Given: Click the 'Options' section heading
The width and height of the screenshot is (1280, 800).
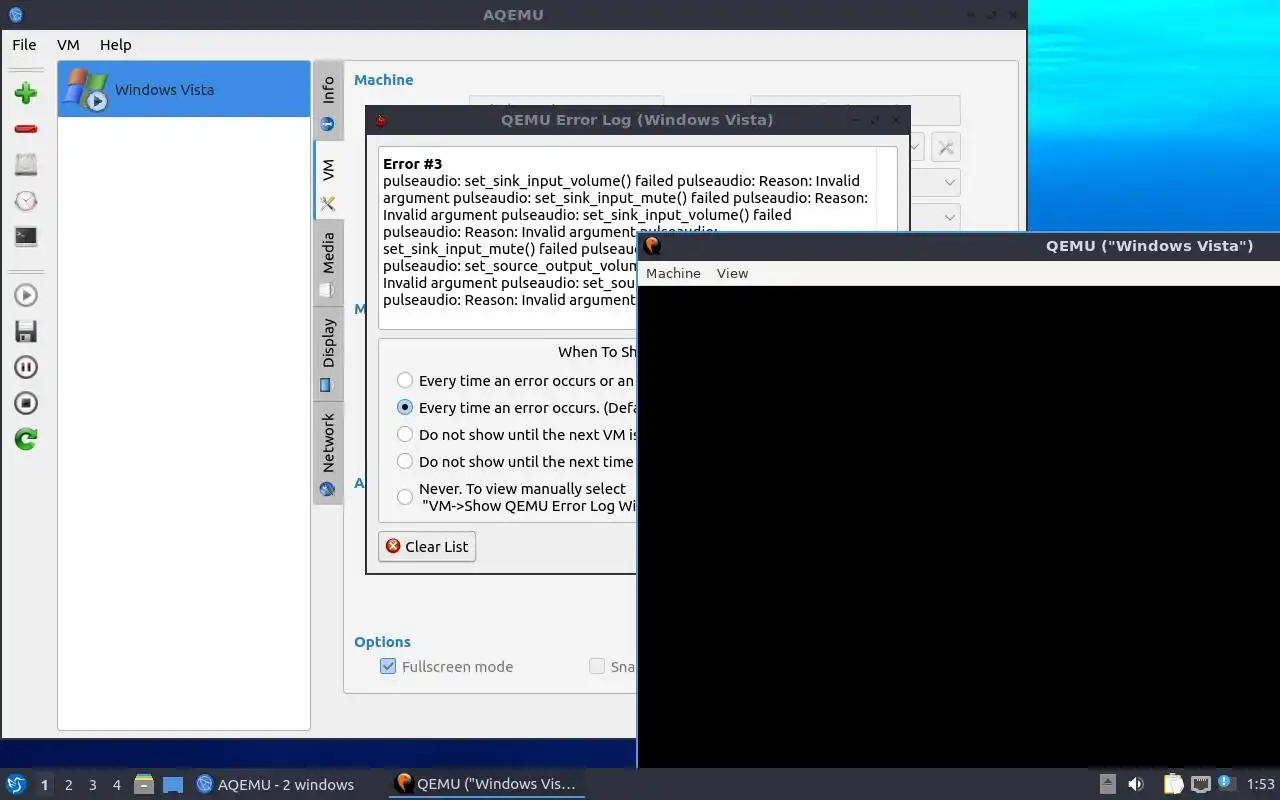Looking at the screenshot, I should point(382,642).
